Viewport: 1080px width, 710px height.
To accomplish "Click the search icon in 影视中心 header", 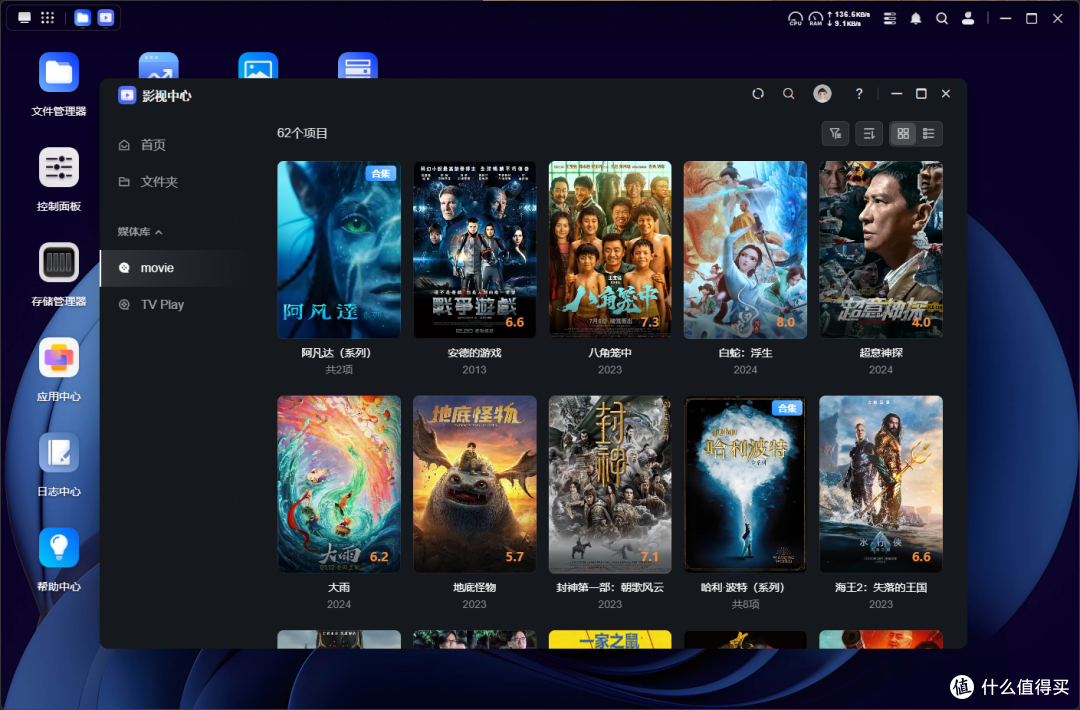I will (x=789, y=94).
